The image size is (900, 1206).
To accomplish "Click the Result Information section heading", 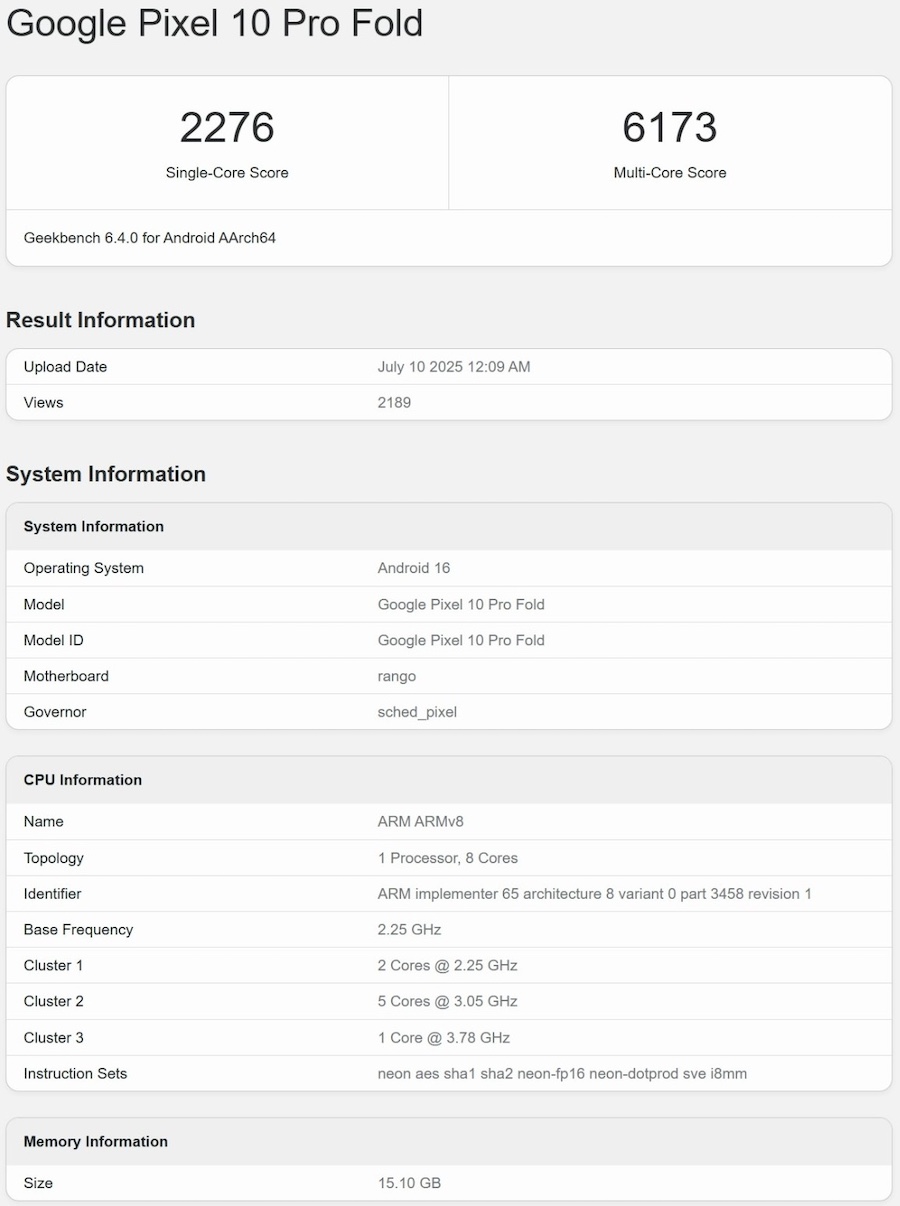I will 100,320.
